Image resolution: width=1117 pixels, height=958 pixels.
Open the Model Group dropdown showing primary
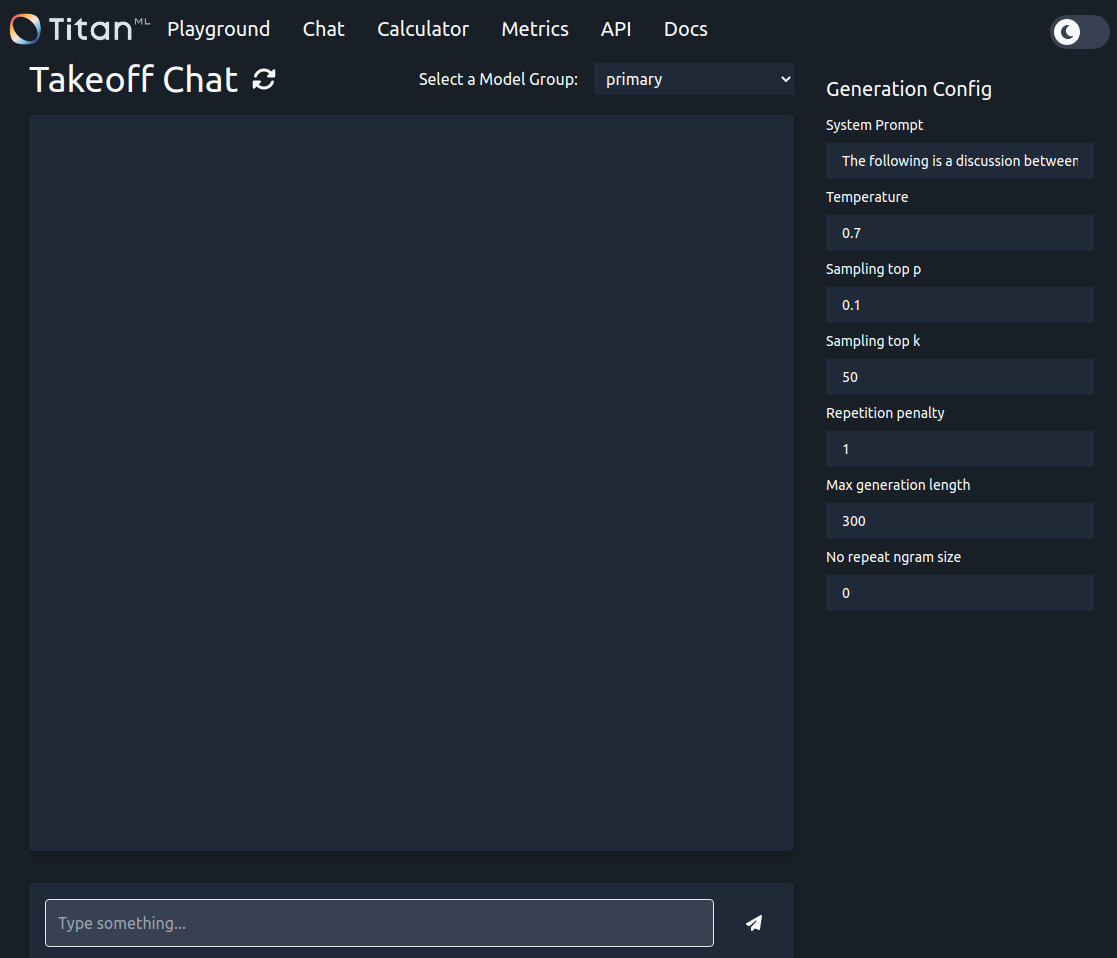point(694,79)
